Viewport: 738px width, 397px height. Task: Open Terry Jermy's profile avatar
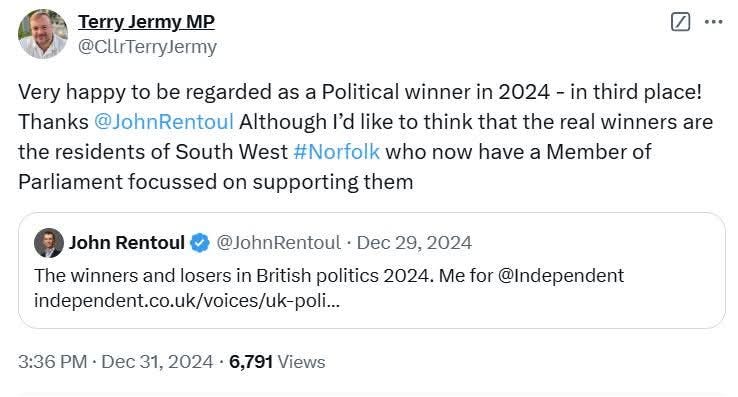click(x=42, y=34)
